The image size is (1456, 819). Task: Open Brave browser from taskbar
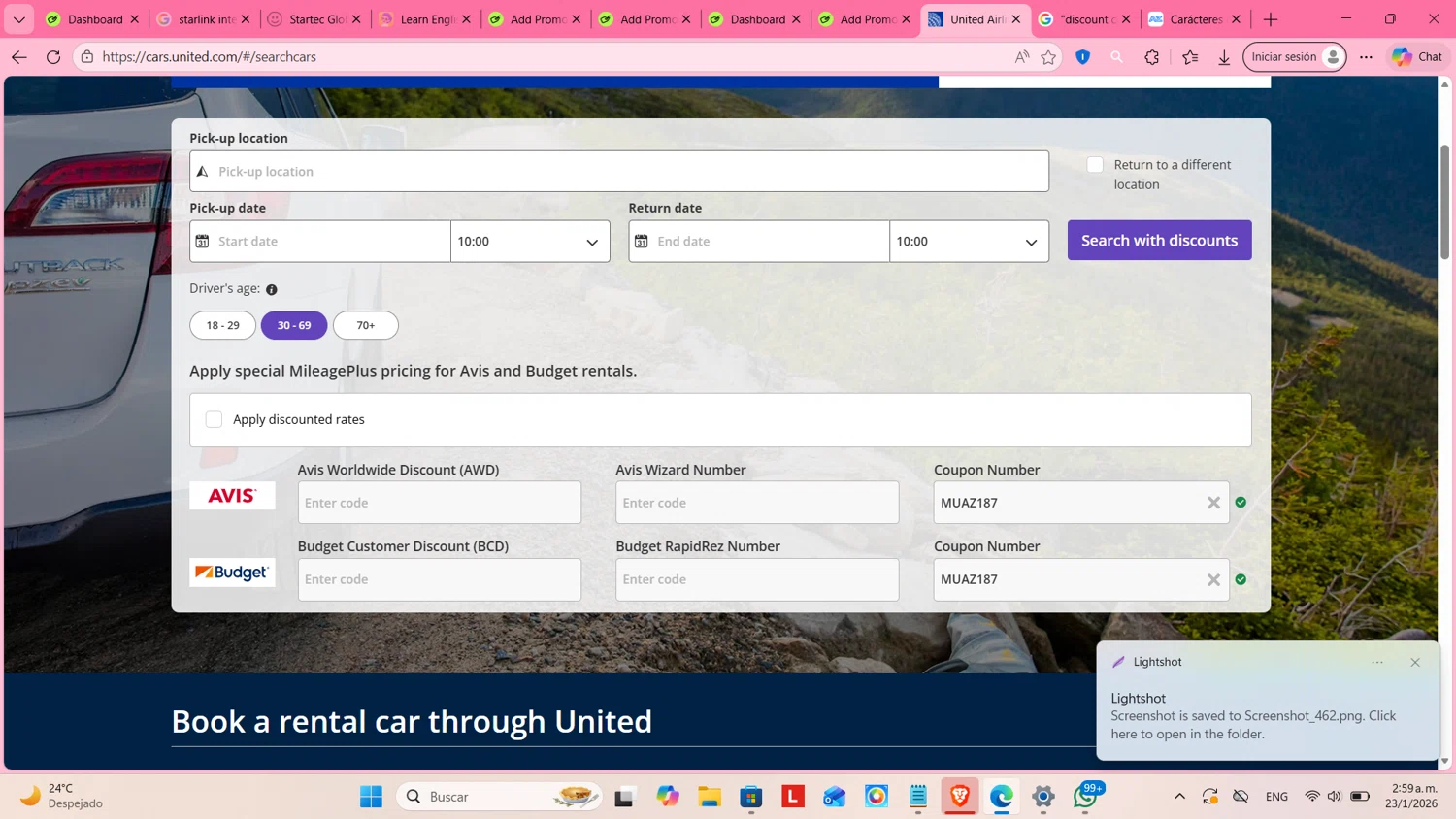coord(960,797)
